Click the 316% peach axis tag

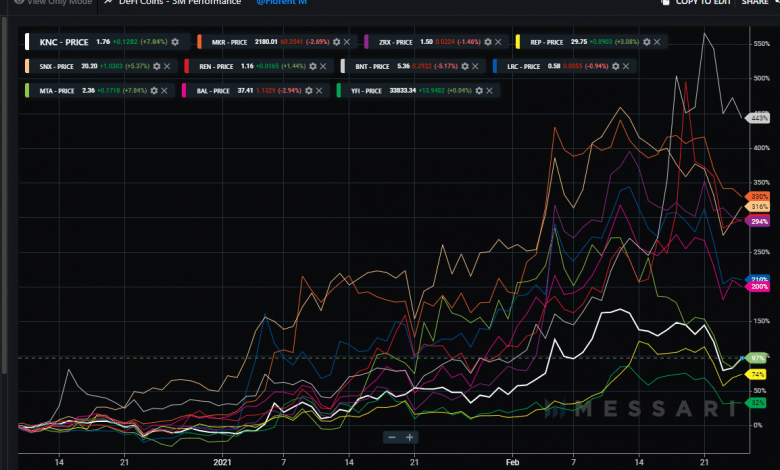pos(758,206)
